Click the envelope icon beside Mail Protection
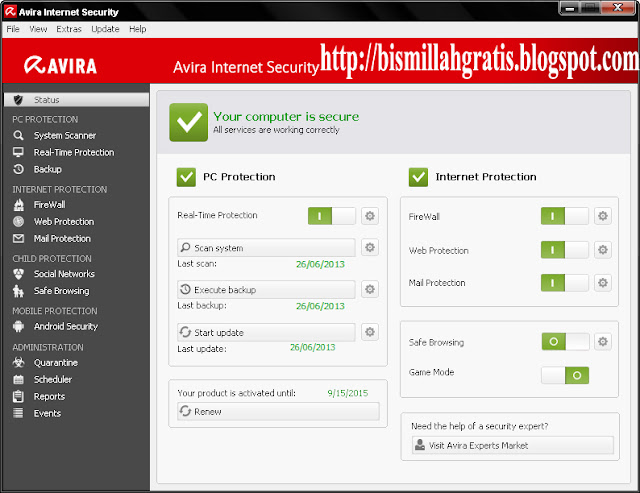640x493 pixels. pos(18,238)
